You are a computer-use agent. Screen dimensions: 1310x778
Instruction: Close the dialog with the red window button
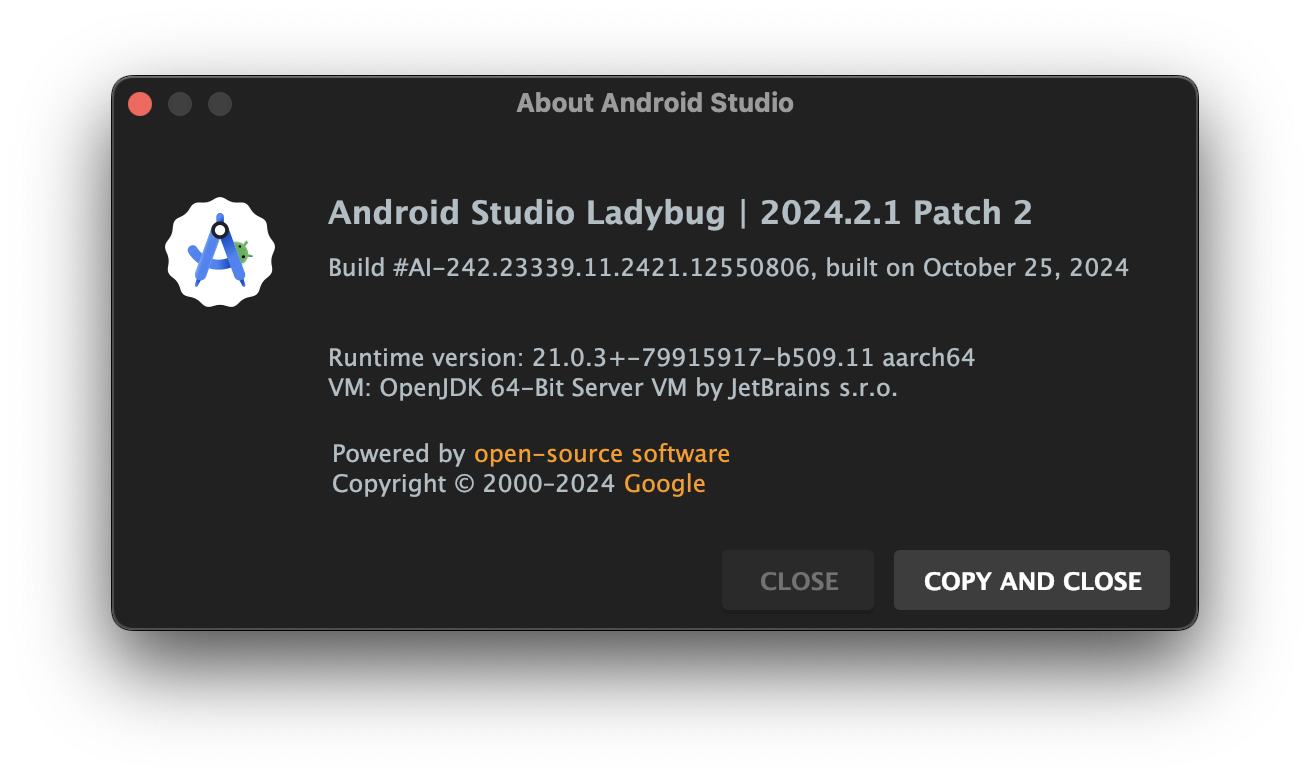pyautogui.click(x=140, y=103)
